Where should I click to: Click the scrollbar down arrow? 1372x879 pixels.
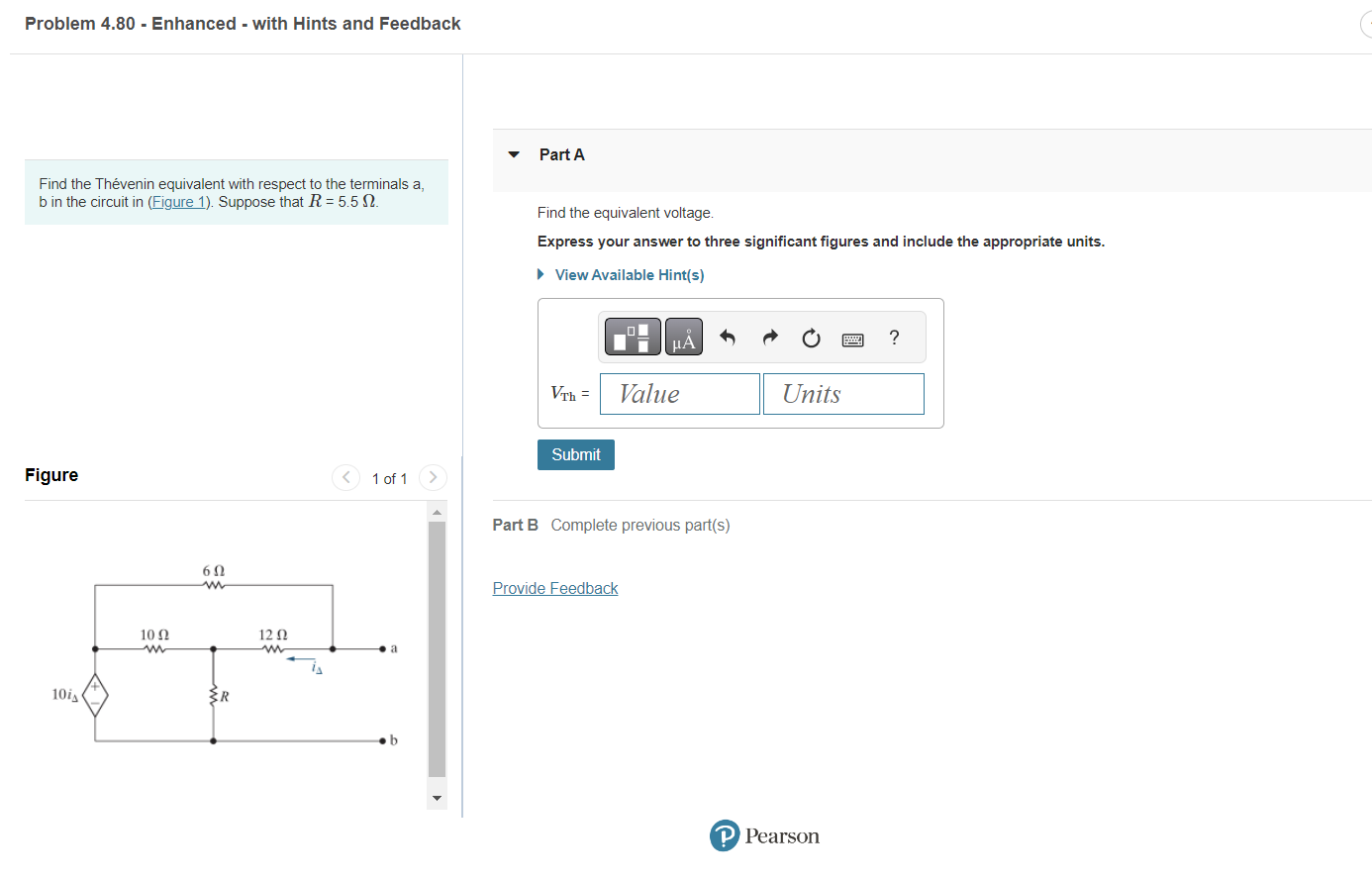437,797
